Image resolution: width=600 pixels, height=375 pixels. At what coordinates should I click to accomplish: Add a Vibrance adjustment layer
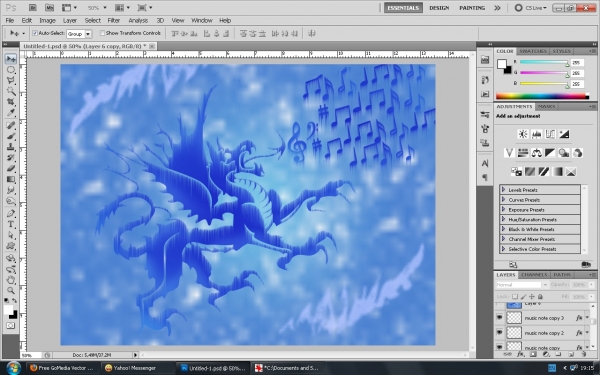click(509, 153)
